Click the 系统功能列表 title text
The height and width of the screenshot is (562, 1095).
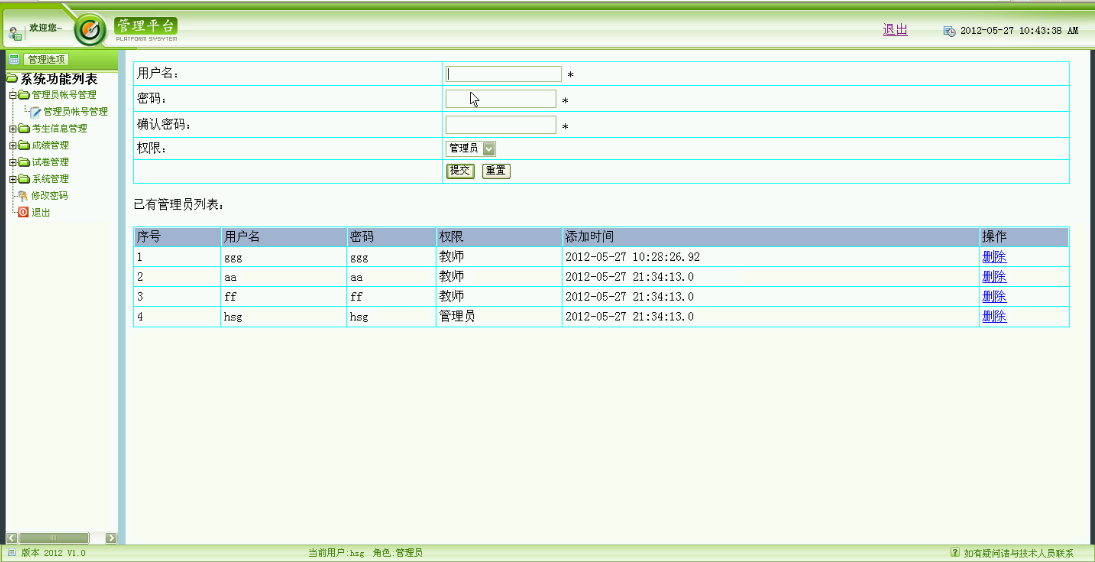(x=59, y=79)
